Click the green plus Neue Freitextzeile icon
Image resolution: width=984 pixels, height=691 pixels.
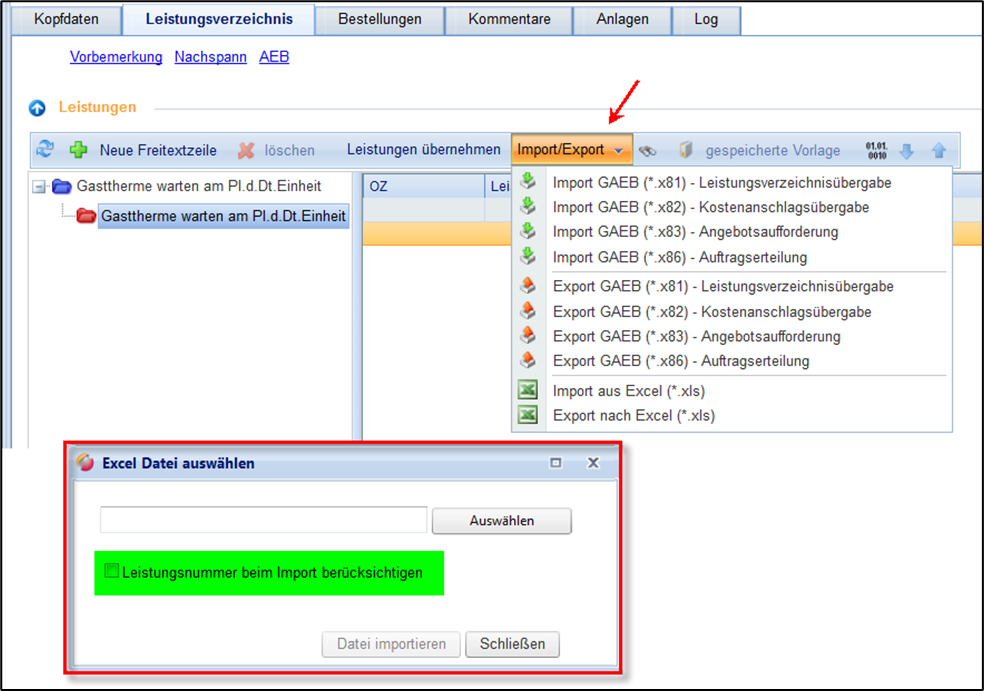tap(78, 150)
